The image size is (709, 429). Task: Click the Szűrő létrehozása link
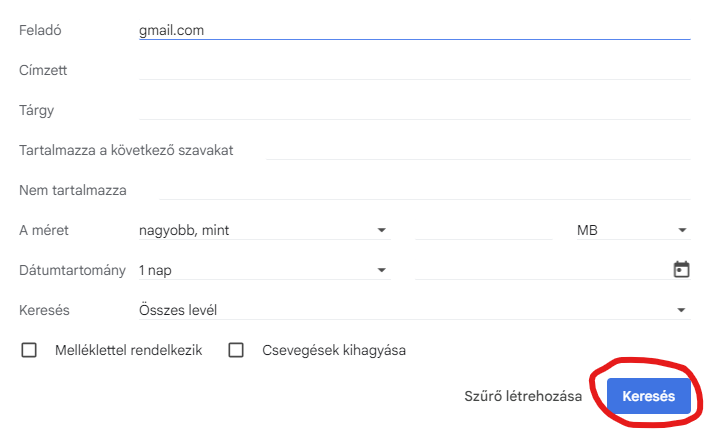coord(523,397)
